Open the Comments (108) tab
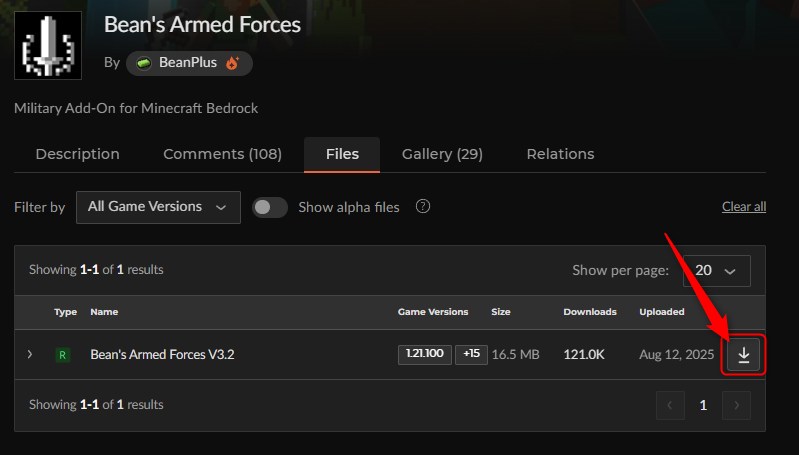 coord(222,154)
